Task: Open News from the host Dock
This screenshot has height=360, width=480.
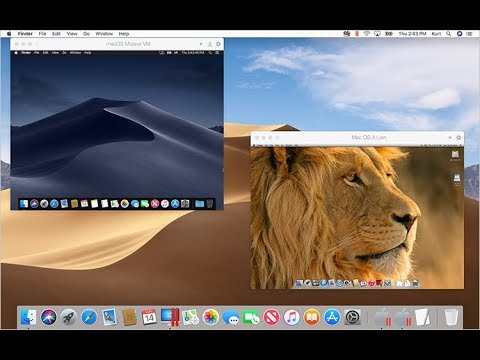Action: (x=271, y=317)
